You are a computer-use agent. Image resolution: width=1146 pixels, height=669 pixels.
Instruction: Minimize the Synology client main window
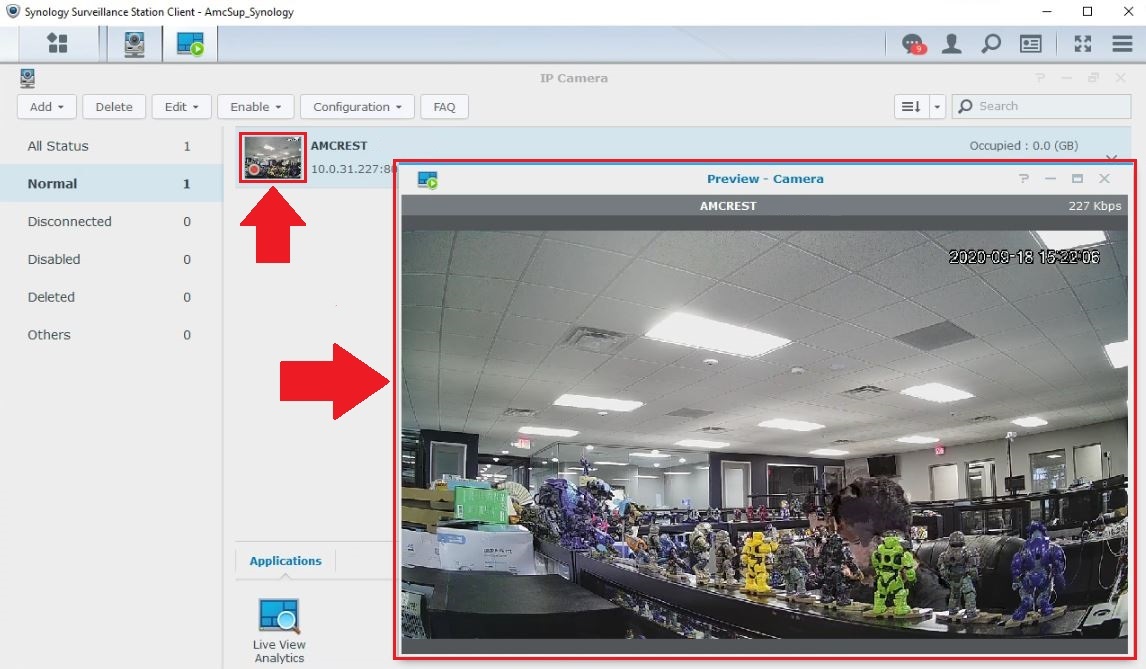(1047, 12)
